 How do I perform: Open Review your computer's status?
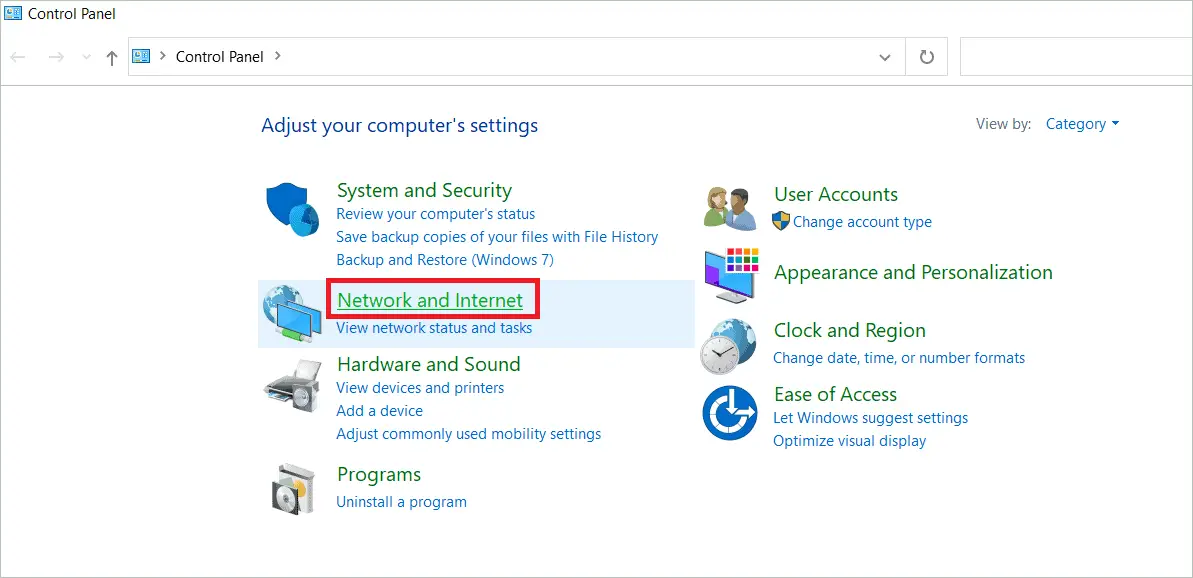(435, 214)
